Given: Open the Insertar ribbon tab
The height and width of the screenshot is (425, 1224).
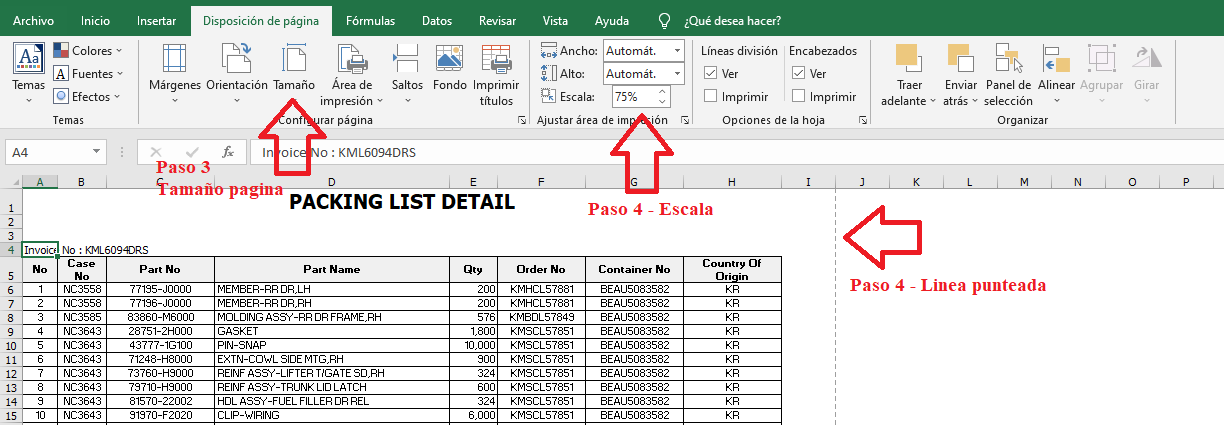Looking at the screenshot, I should click(x=156, y=20).
